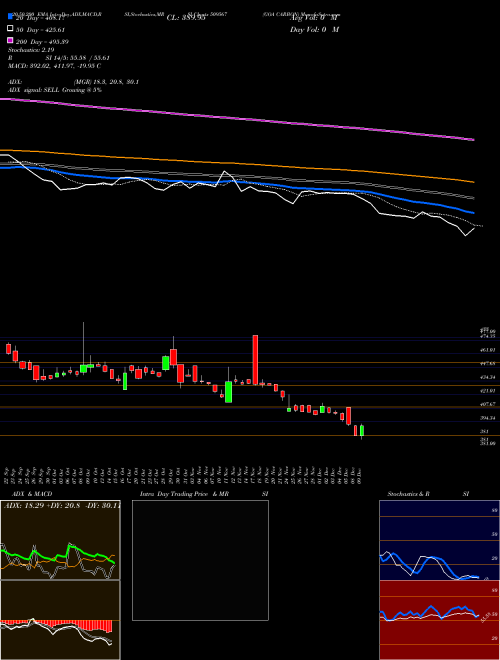Click the blue 20 Day legend swatch
Viewport: 500px width, 660px height.
click(x=10, y=17)
